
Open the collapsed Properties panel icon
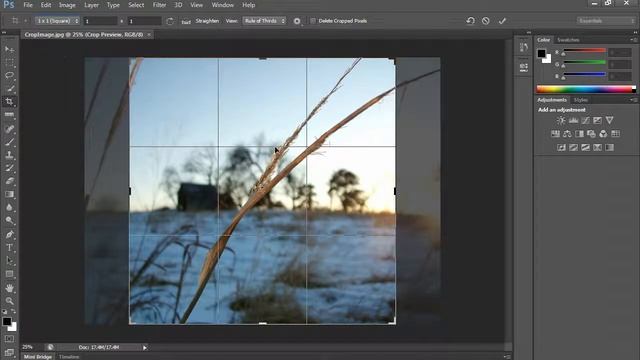pos(524,67)
